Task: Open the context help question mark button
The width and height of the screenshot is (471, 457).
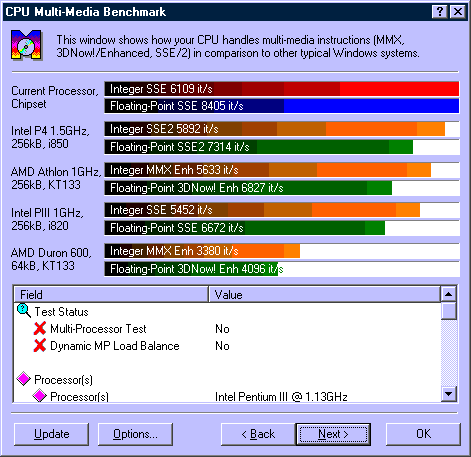Action: [440, 12]
